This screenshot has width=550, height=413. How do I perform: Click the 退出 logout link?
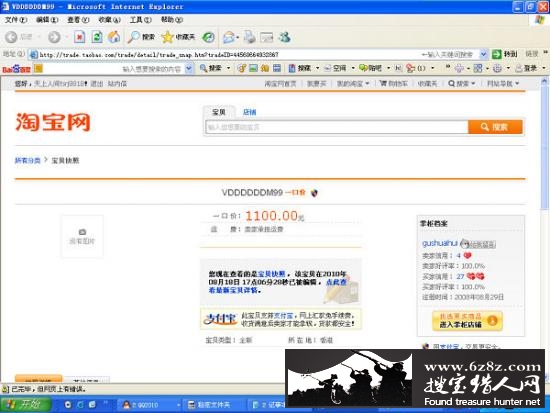click(x=97, y=84)
